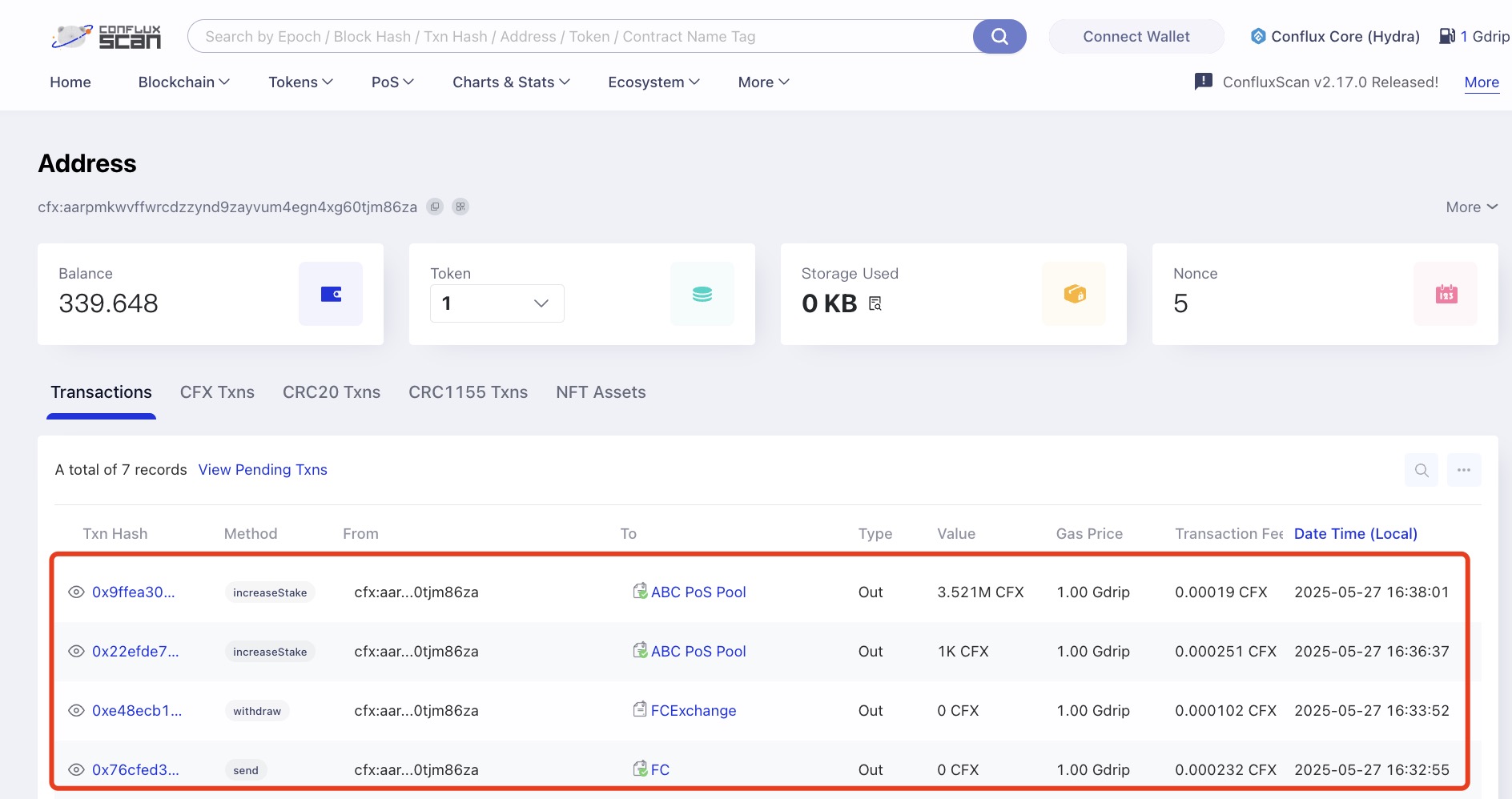Click the Storage Used box icon
This screenshot has width=1512, height=799.
pos(1074,294)
